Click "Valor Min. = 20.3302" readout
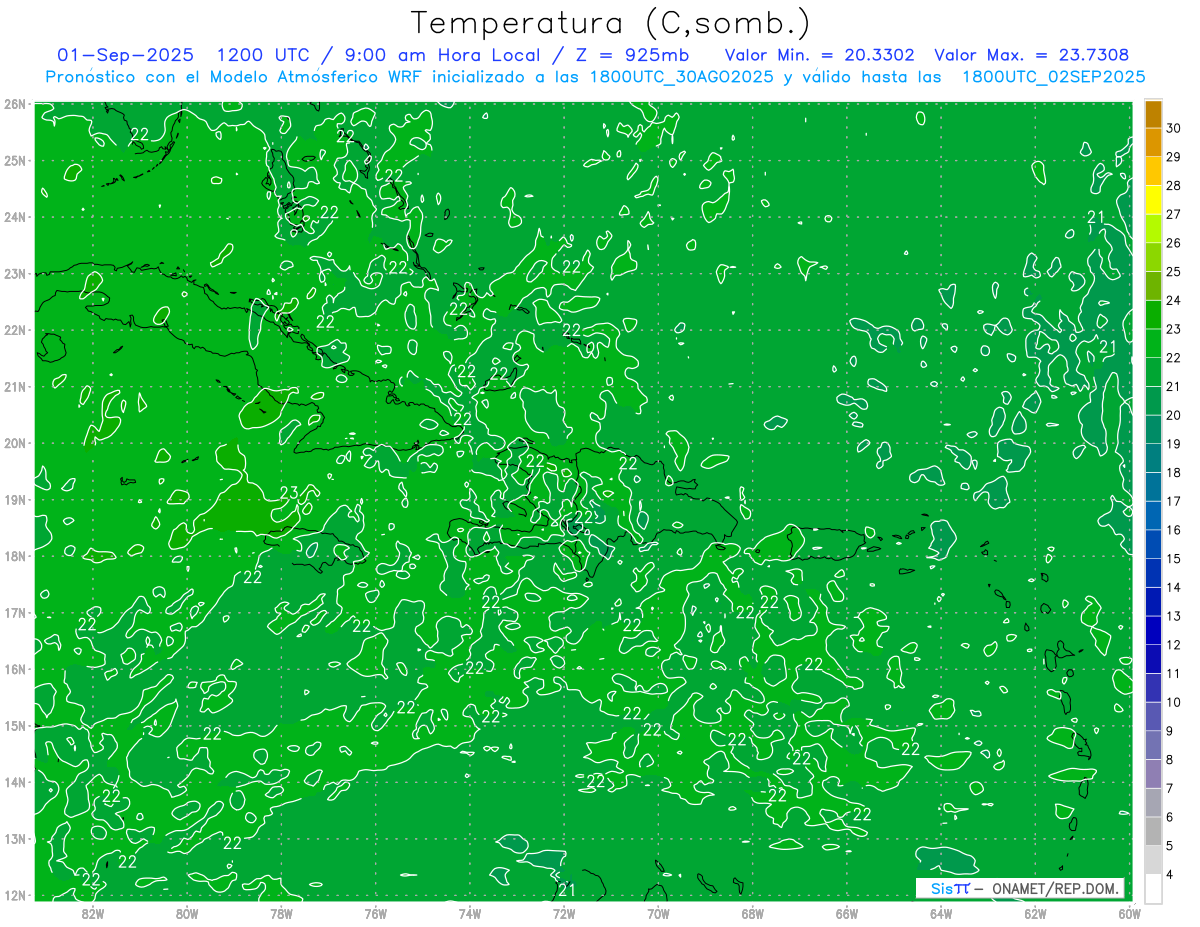Screen dimensions: 1200x927 click(820, 55)
